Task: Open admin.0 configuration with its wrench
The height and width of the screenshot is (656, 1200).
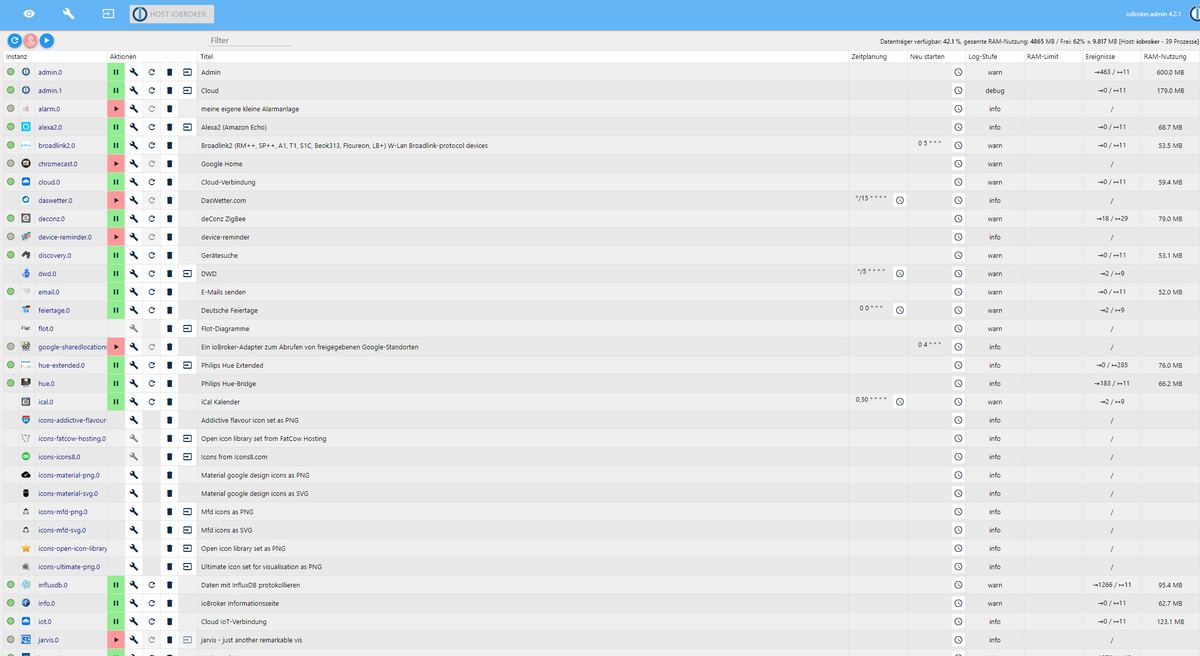Action: [133, 72]
